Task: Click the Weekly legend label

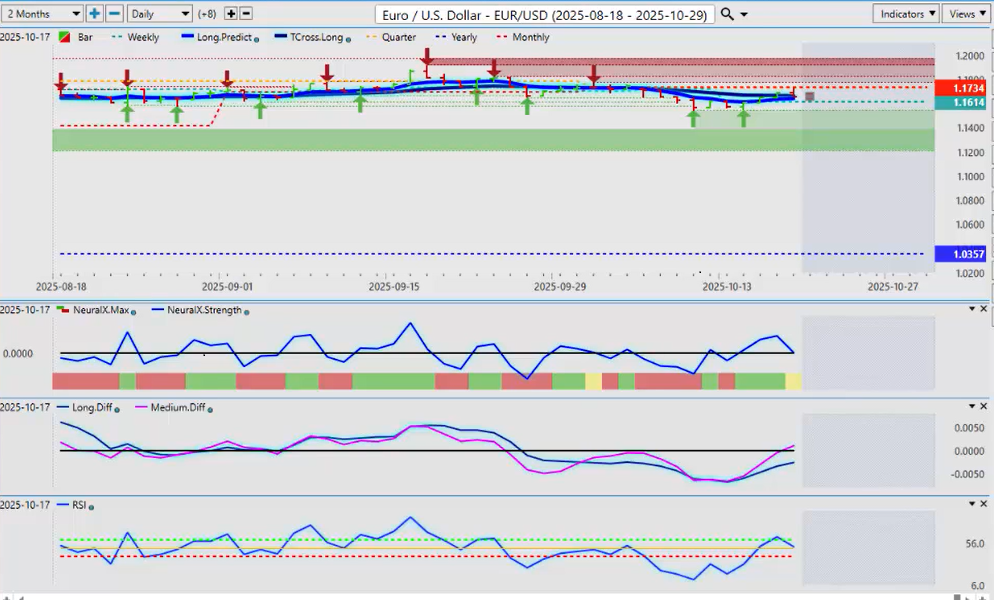Action: click(x=142, y=37)
